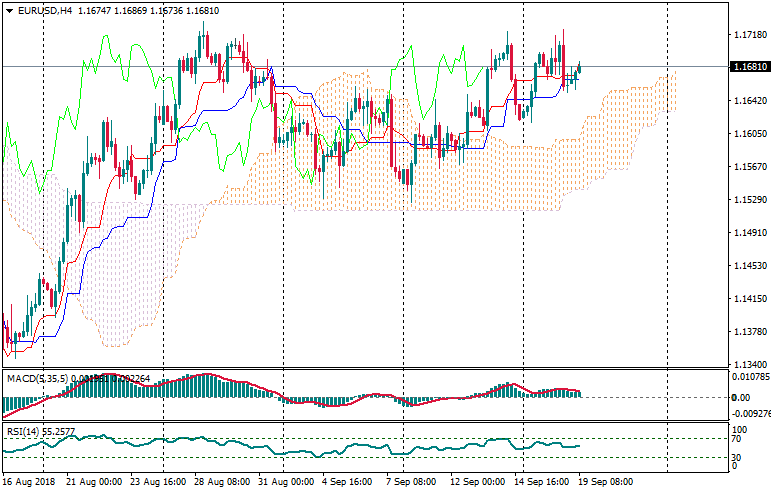Screen dimensions: 771x493
Task: Click the highlighted current price 1.16810 label
Action: [x=750, y=67]
